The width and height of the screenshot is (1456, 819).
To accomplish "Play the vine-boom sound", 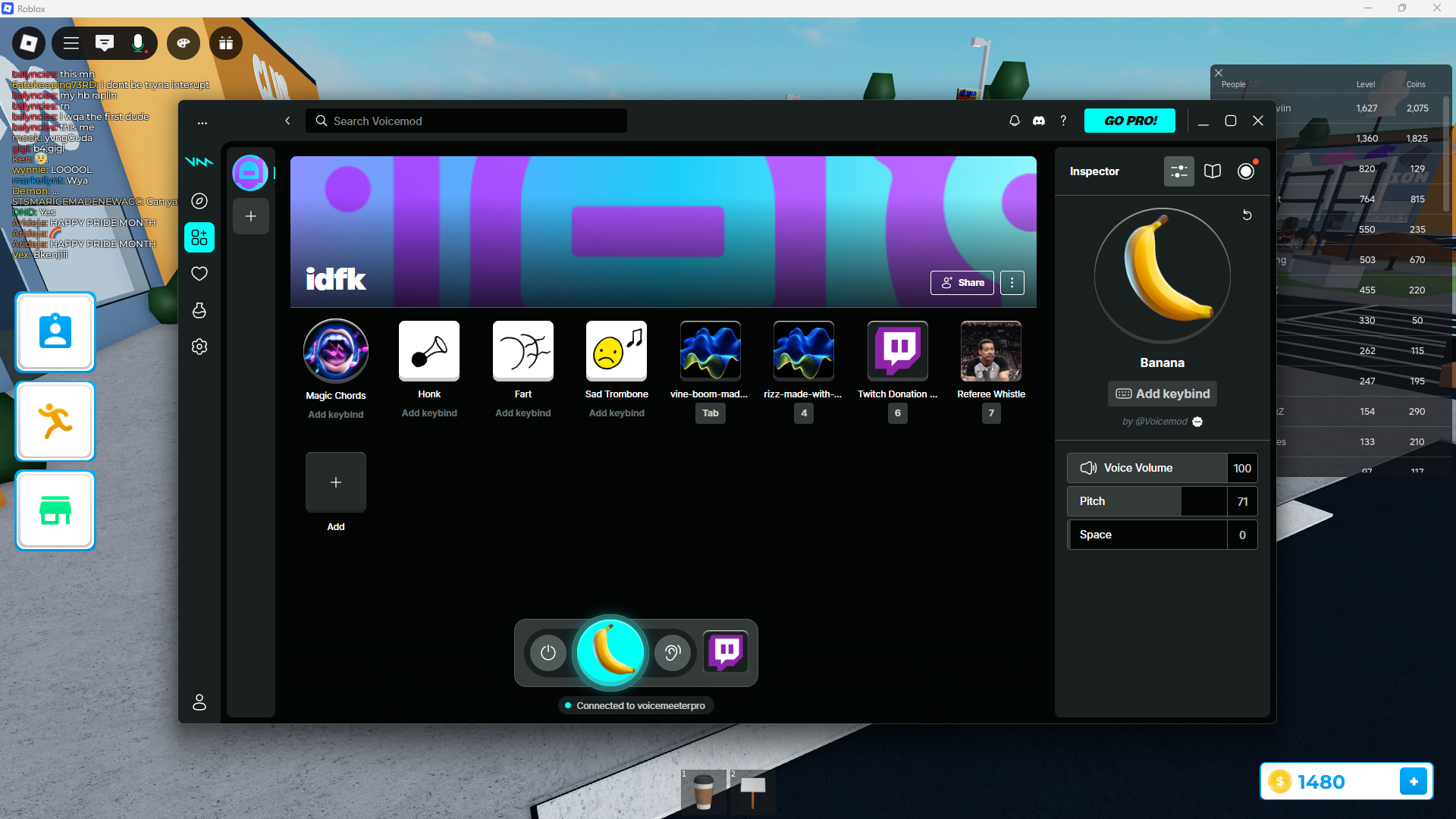I will tap(711, 350).
